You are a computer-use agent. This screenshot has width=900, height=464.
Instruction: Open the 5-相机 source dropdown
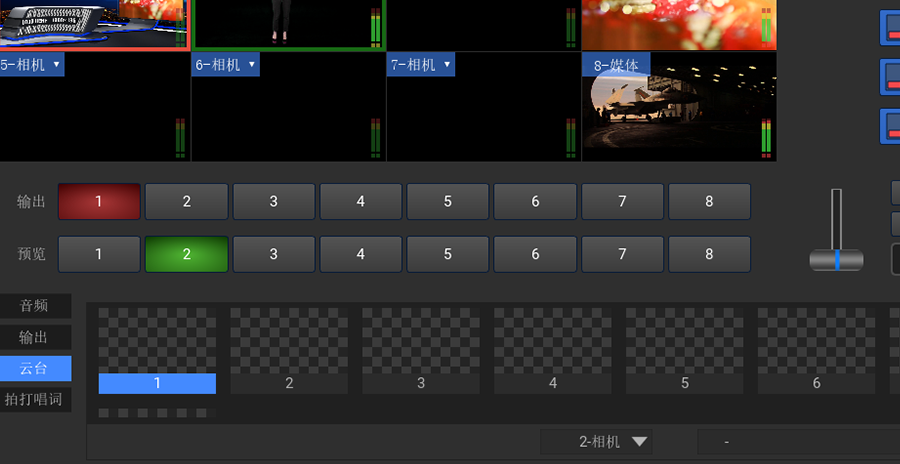pyautogui.click(x=56, y=65)
